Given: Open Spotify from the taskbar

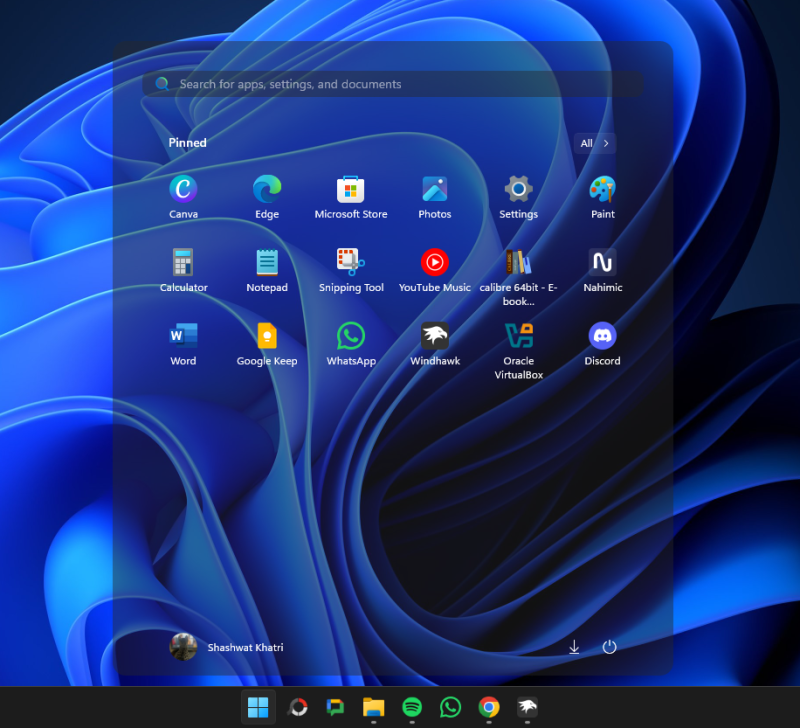Looking at the screenshot, I should point(411,707).
